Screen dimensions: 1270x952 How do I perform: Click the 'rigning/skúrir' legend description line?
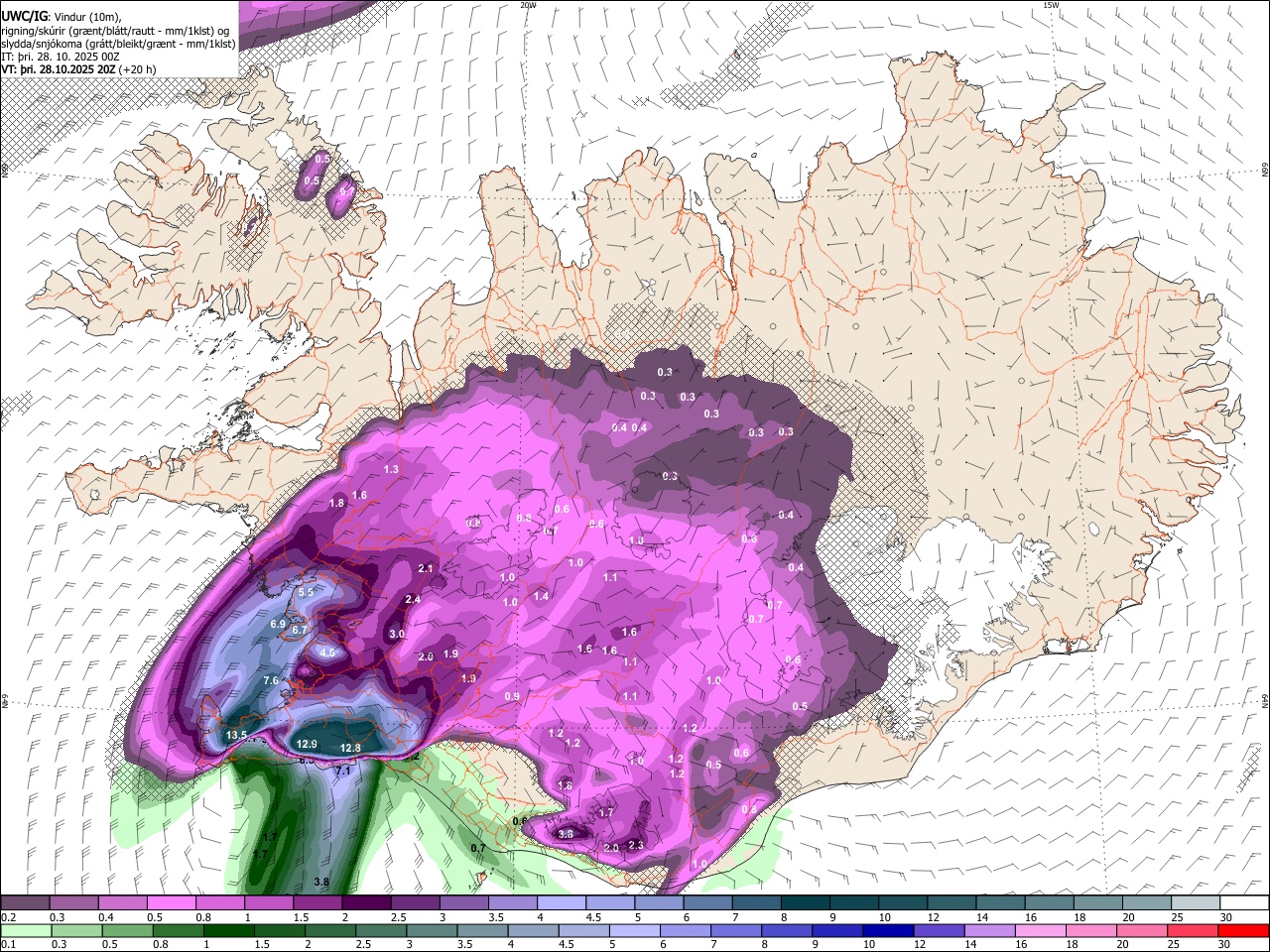(115, 31)
